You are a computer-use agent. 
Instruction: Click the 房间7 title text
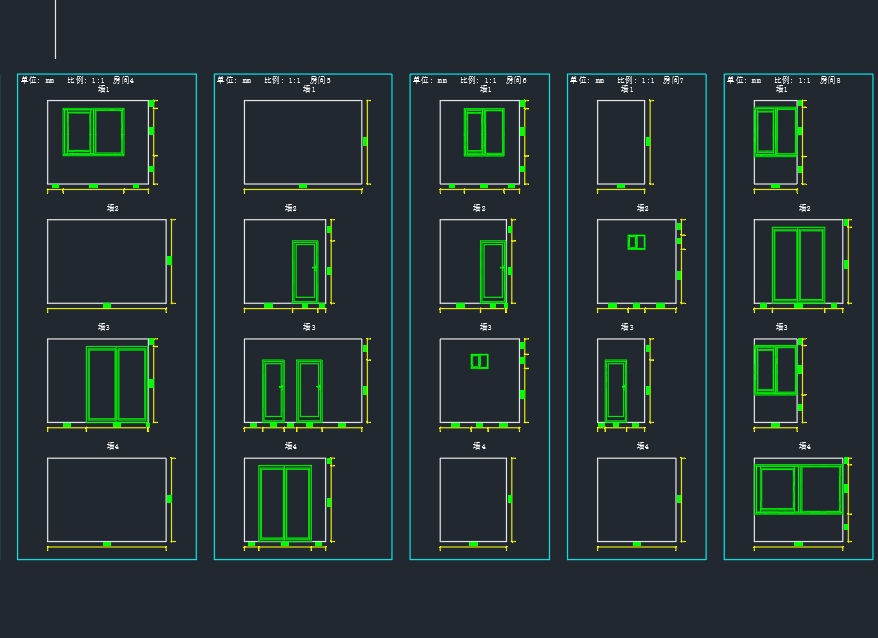[x=673, y=80]
